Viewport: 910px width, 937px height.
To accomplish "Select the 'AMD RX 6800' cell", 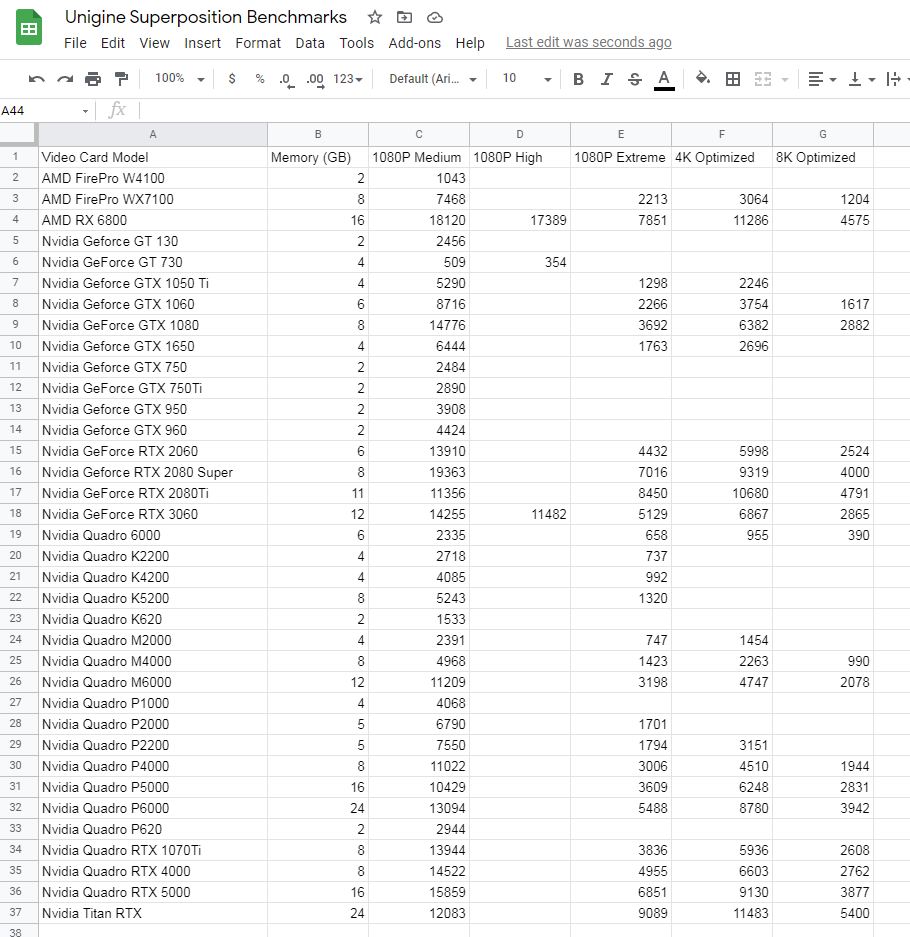I will [x=153, y=220].
